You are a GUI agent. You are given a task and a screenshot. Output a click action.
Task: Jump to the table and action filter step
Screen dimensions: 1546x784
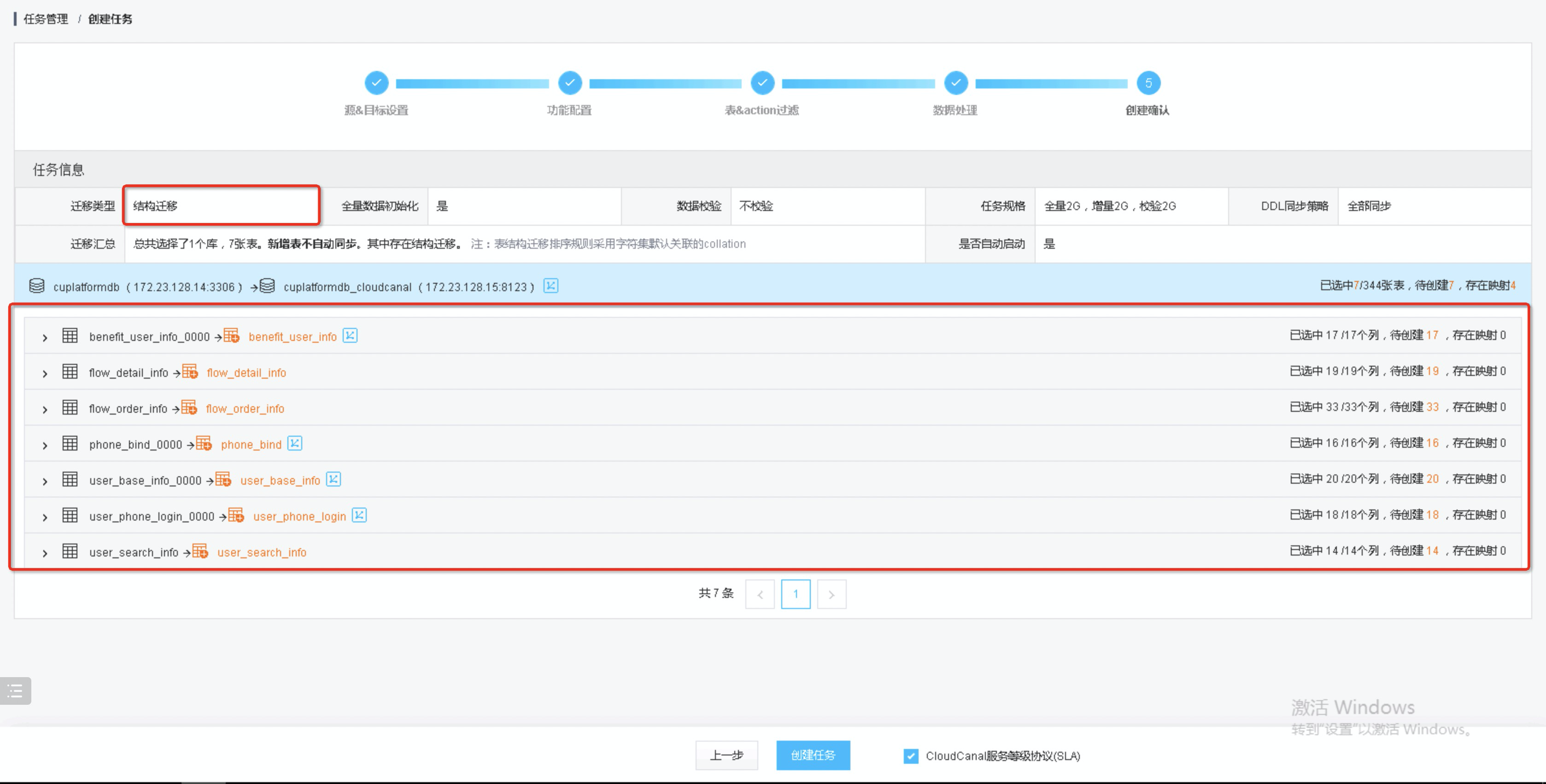tap(762, 83)
